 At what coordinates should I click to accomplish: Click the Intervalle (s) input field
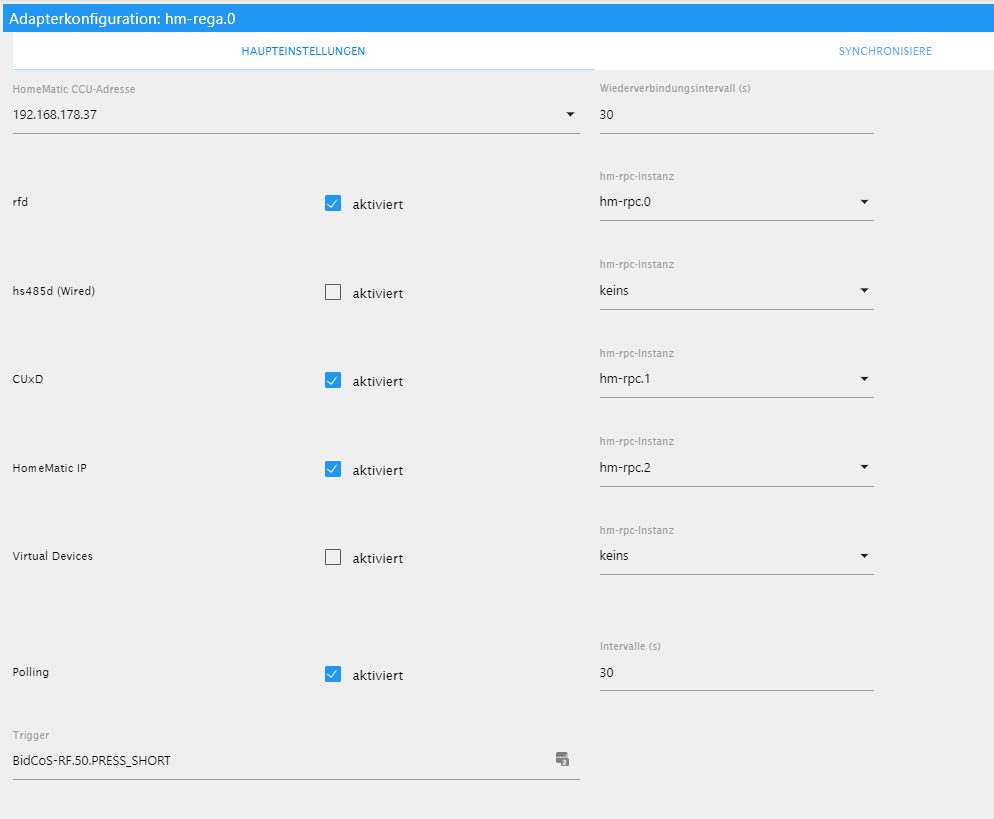pyautogui.click(x=736, y=673)
